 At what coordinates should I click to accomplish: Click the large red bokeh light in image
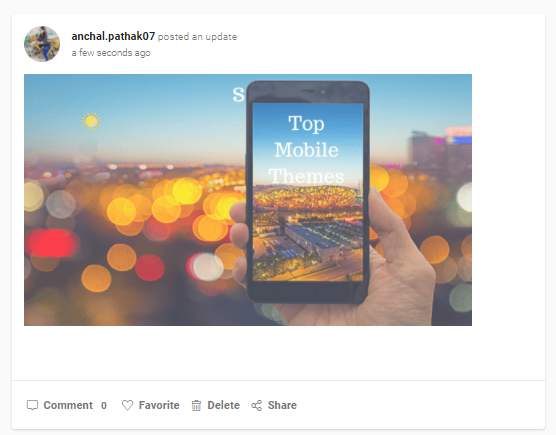(x=52, y=243)
